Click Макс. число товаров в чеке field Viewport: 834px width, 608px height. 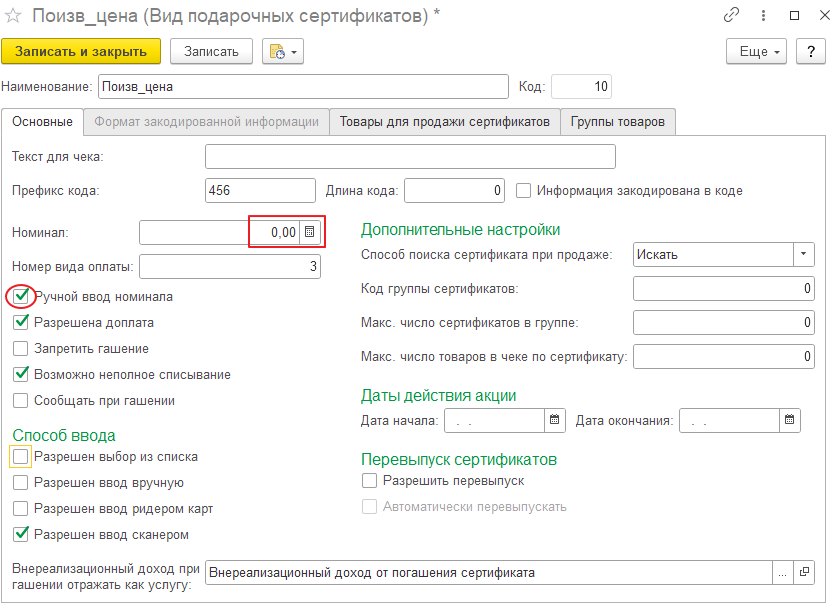(723, 356)
